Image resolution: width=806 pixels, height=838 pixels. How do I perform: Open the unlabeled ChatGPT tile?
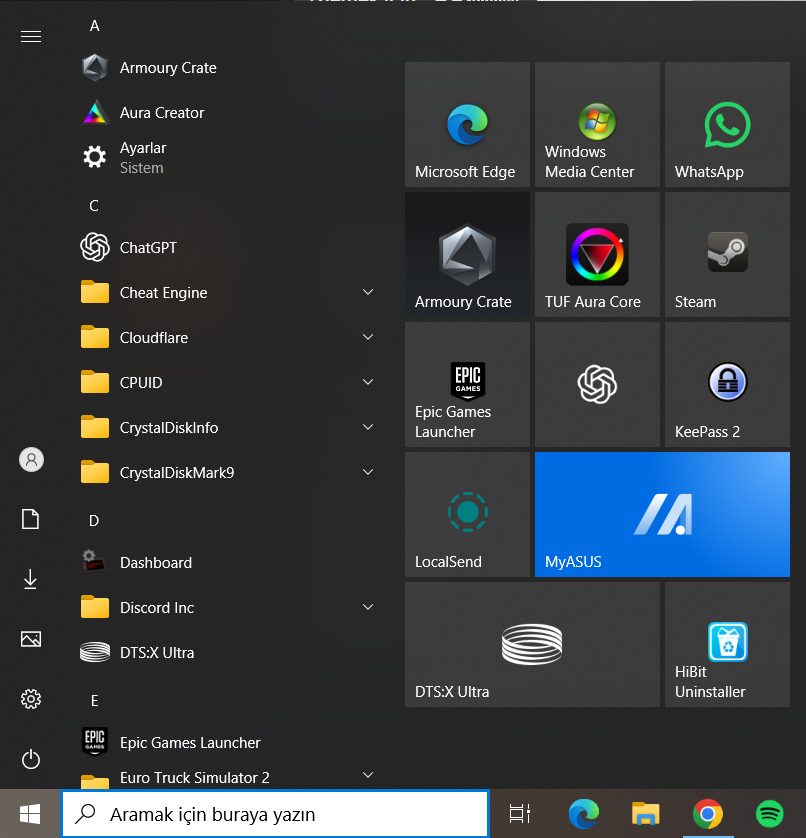(x=597, y=384)
